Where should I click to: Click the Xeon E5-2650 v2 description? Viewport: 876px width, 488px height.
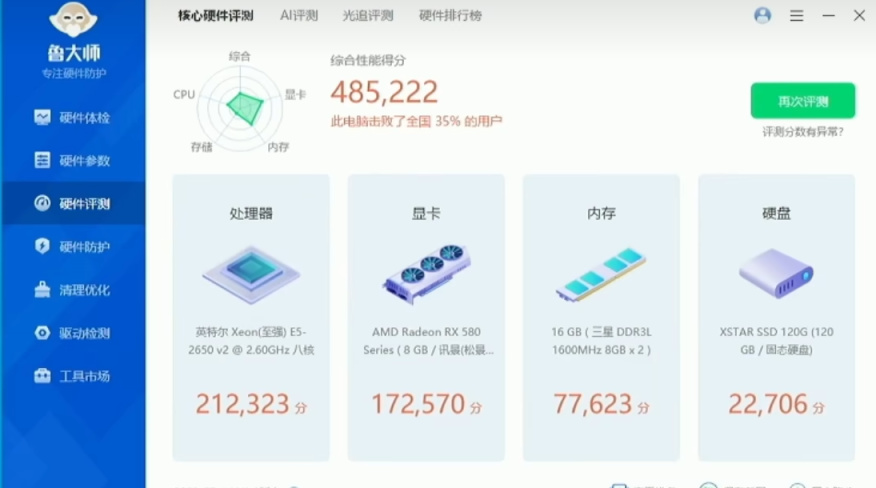tap(251, 340)
